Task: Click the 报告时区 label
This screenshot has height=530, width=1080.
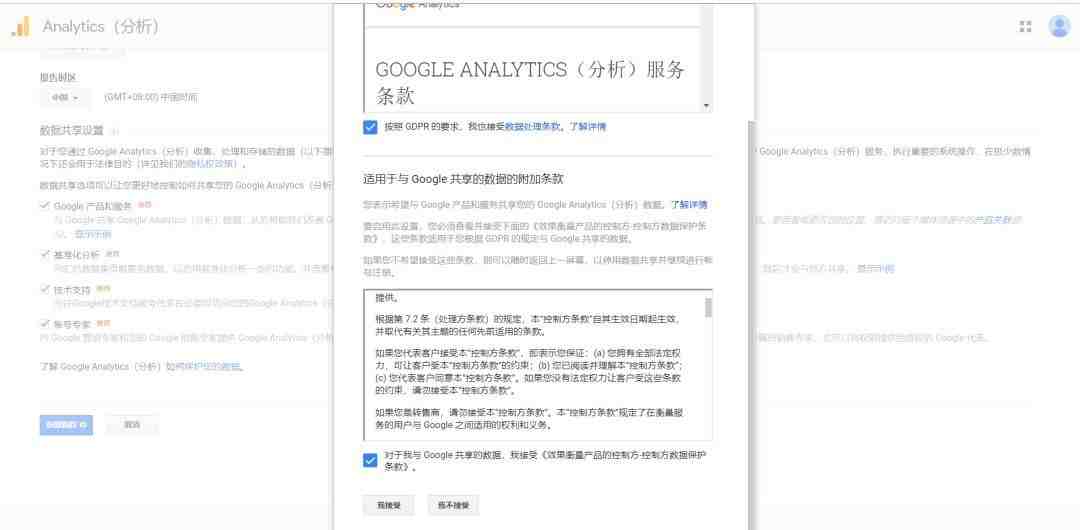Action: point(58,78)
